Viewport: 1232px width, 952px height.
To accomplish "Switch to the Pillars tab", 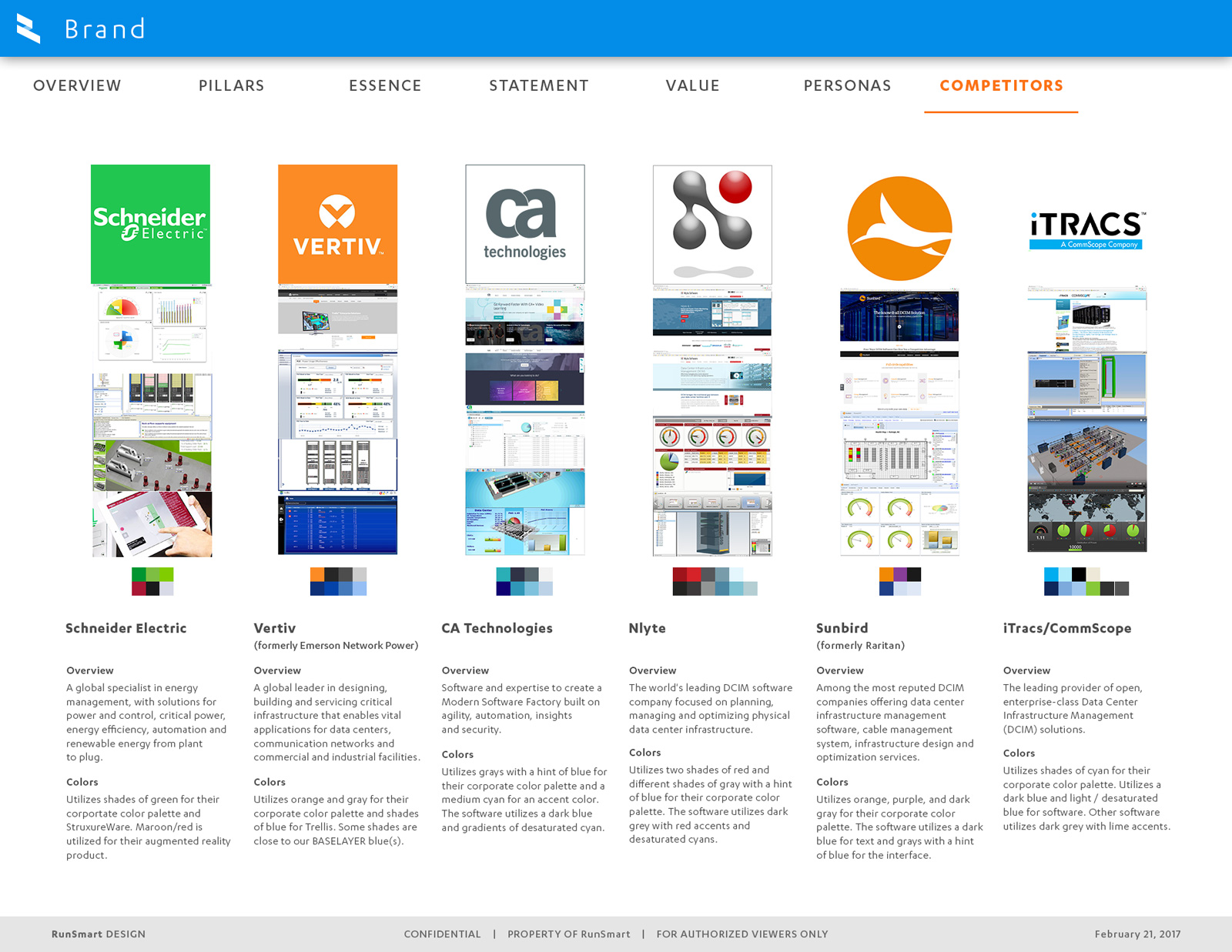I will tap(231, 85).
